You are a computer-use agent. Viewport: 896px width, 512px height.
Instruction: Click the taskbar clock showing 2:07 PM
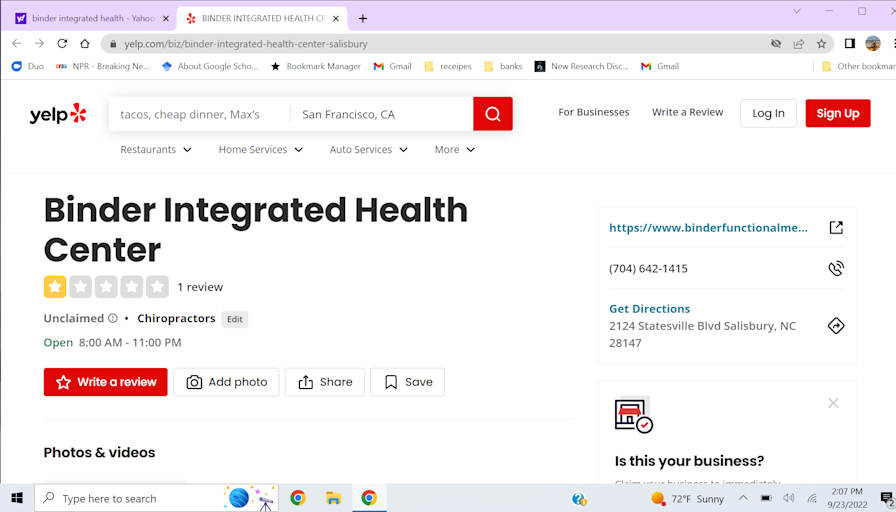(847, 498)
